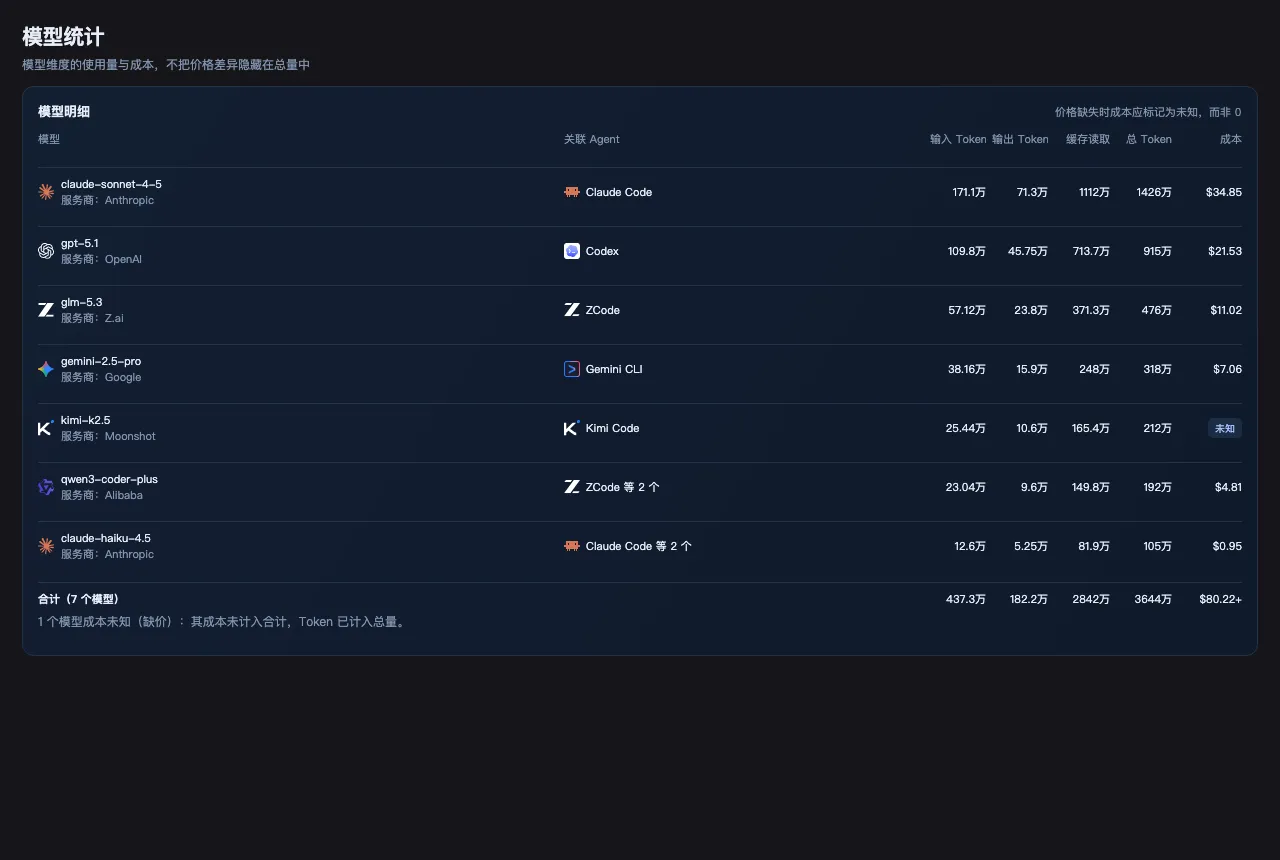The width and height of the screenshot is (1280, 860).
Task: Click the Gemini CLI agent name
Action: 614,369
